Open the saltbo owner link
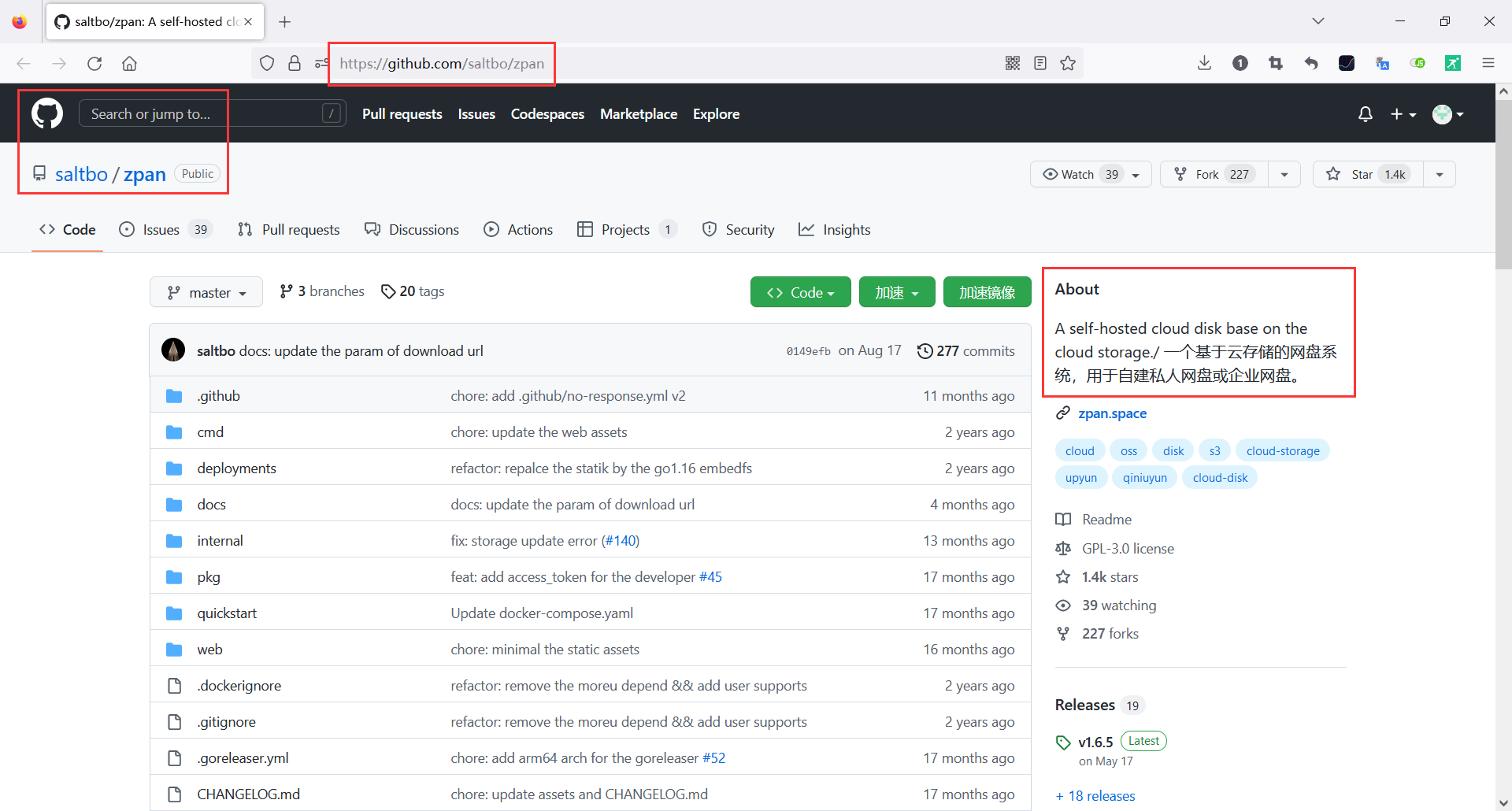This screenshot has width=1512, height=811. 81,174
